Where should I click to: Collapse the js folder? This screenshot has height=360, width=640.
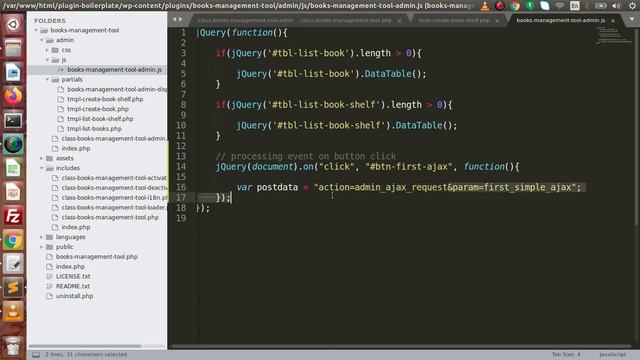click(x=47, y=60)
